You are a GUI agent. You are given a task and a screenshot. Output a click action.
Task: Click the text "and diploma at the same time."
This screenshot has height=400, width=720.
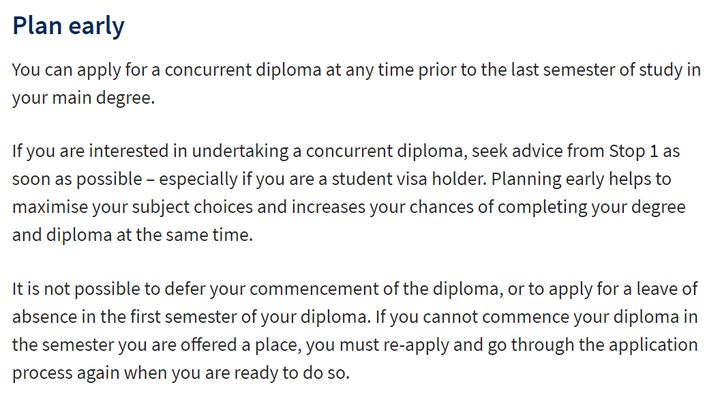pos(133,235)
